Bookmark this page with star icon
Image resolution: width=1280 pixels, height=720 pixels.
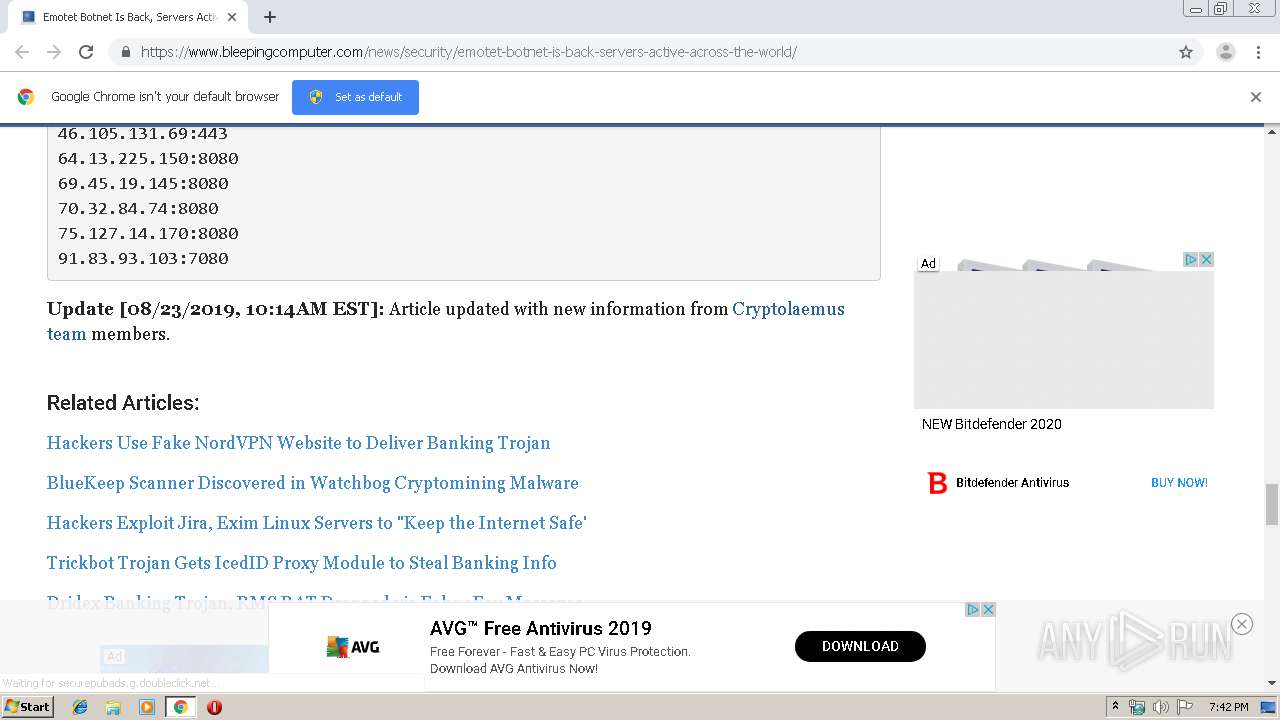click(x=1186, y=52)
